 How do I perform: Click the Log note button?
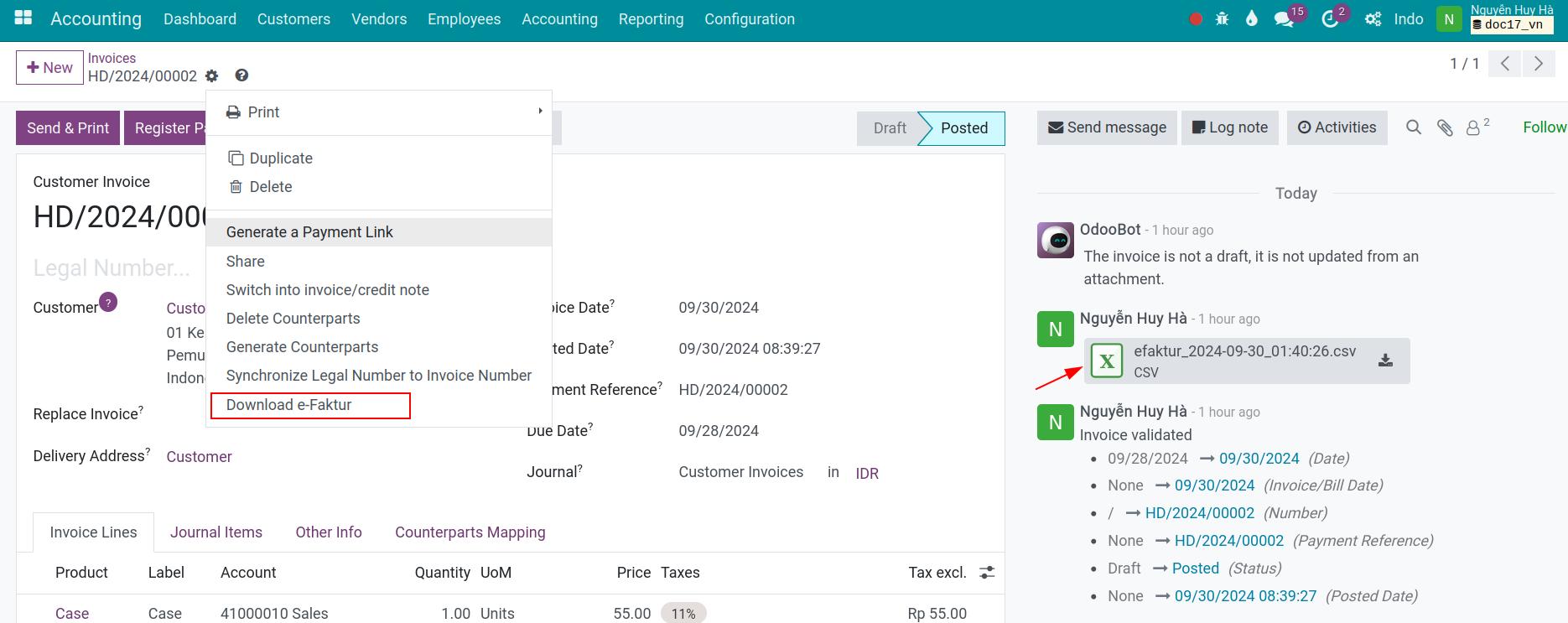pyautogui.click(x=1230, y=127)
